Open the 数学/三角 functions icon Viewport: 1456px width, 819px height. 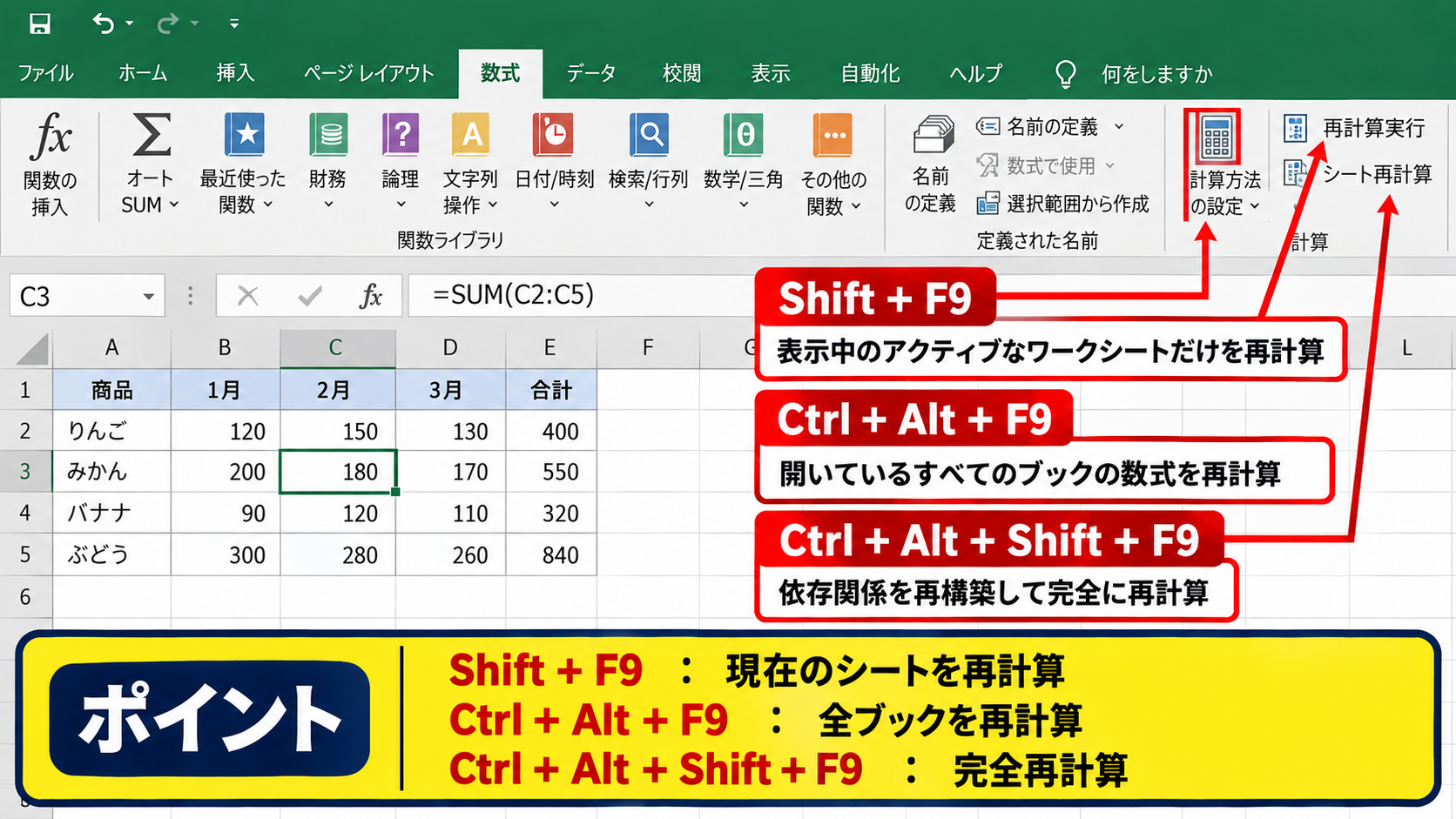(744, 135)
